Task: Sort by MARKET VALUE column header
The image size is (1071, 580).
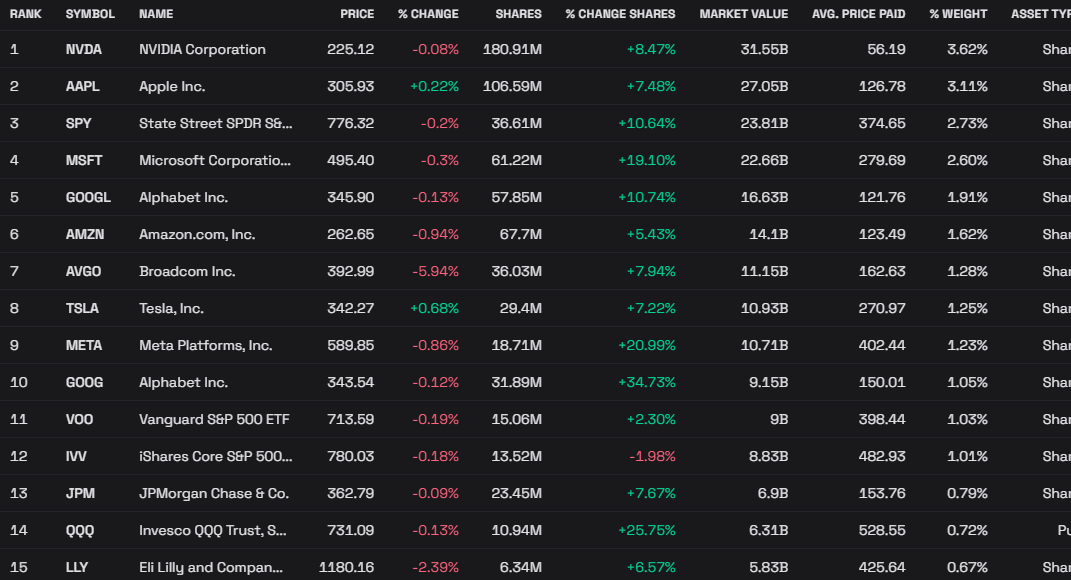Action: tap(744, 14)
